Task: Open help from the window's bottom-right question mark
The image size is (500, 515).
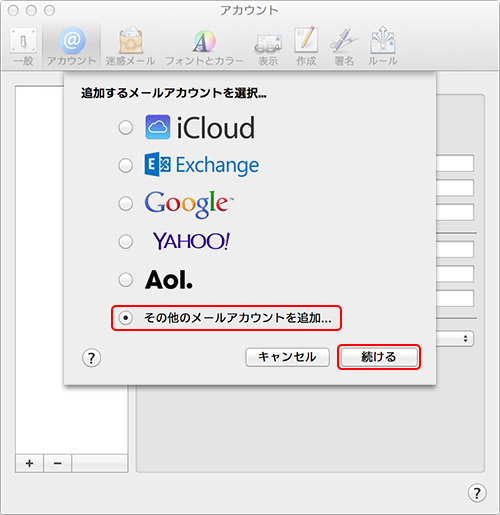Action: click(477, 493)
